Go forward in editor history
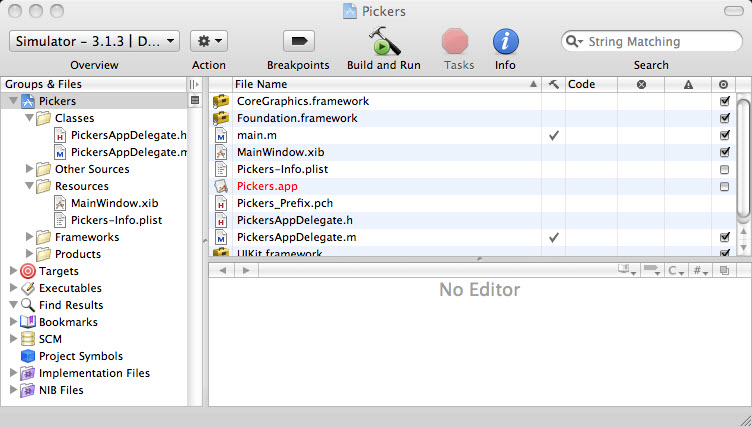This screenshot has height=427, width=752. pos(246,271)
